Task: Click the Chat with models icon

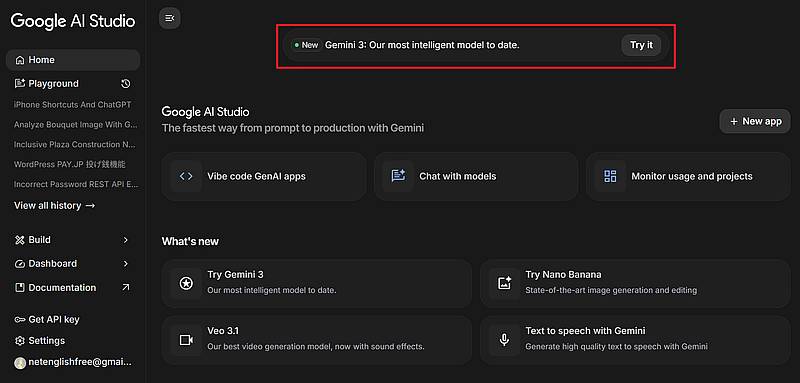Action: (398, 176)
